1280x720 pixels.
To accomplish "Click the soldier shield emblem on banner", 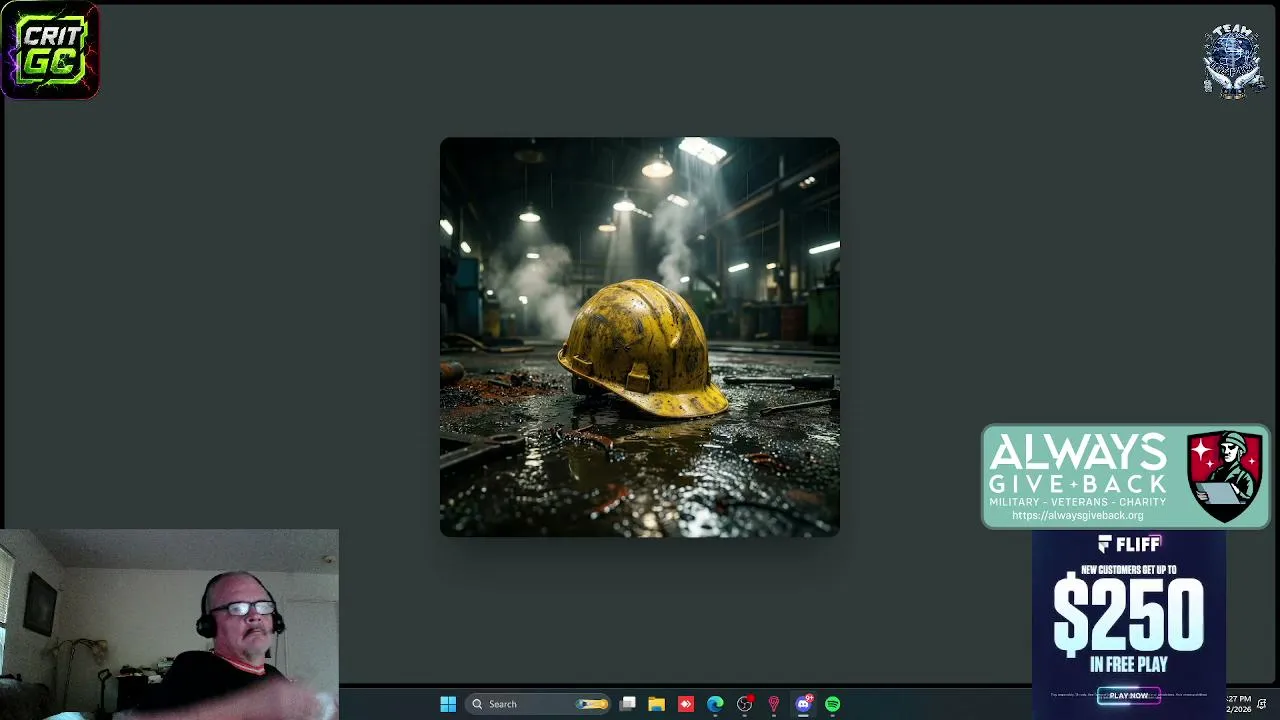I will pos(1225,476).
